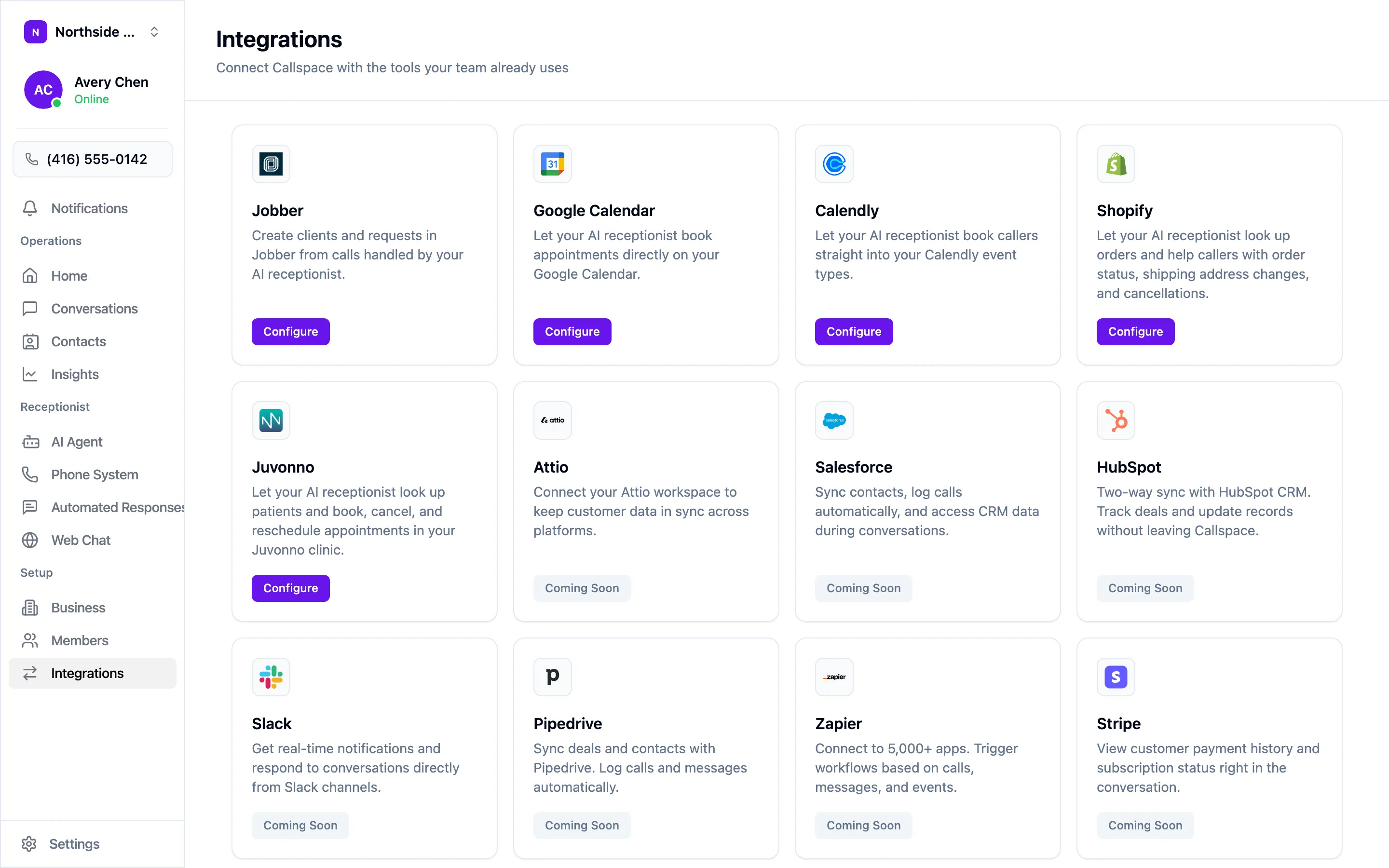Open AI Agent in the sidebar

pyautogui.click(x=93, y=441)
